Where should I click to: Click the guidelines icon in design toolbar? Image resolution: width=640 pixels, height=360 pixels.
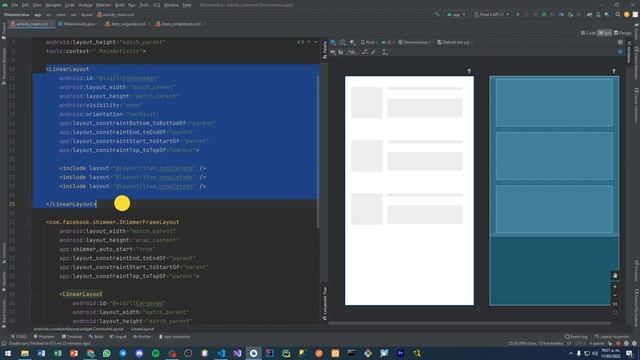[x=384, y=52]
